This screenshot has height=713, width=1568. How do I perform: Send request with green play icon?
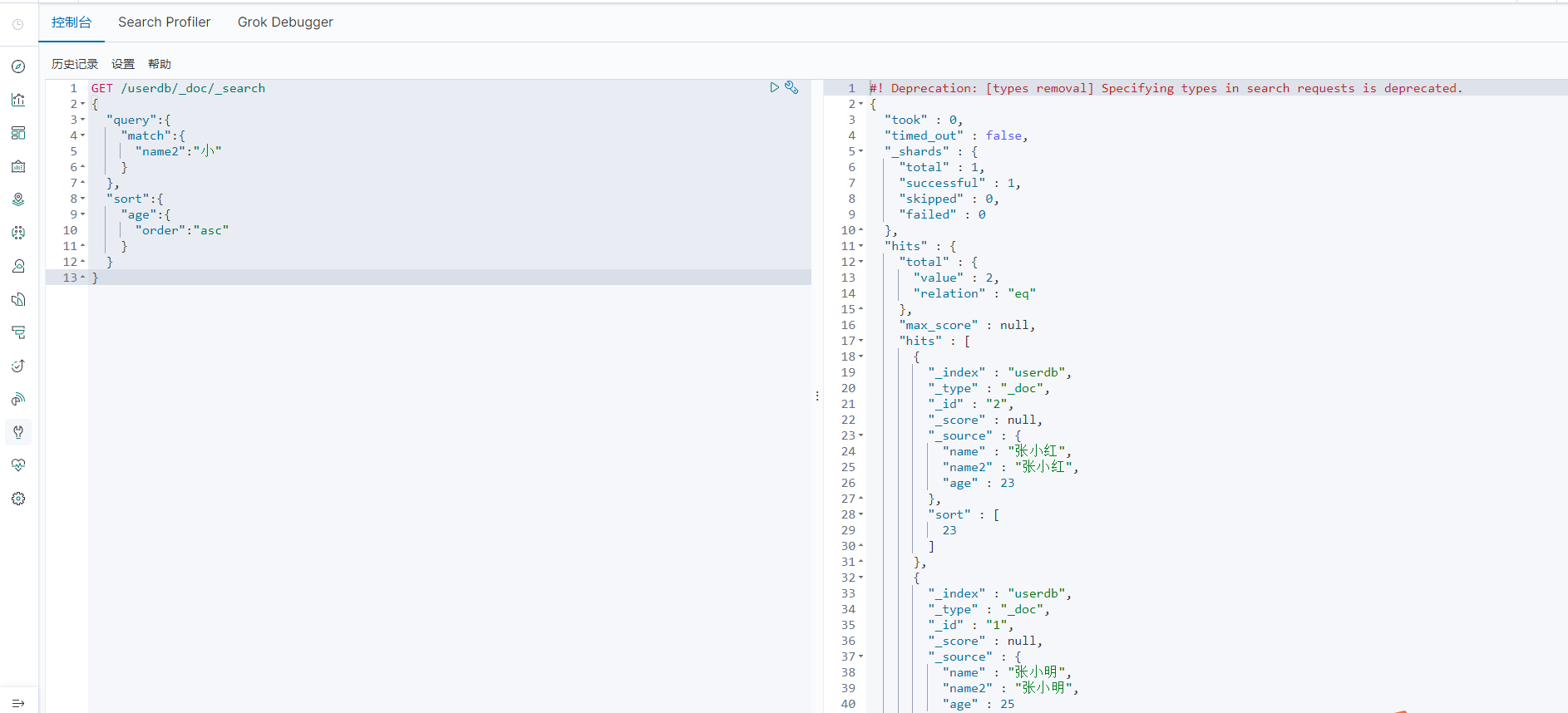tap(774, 87)
